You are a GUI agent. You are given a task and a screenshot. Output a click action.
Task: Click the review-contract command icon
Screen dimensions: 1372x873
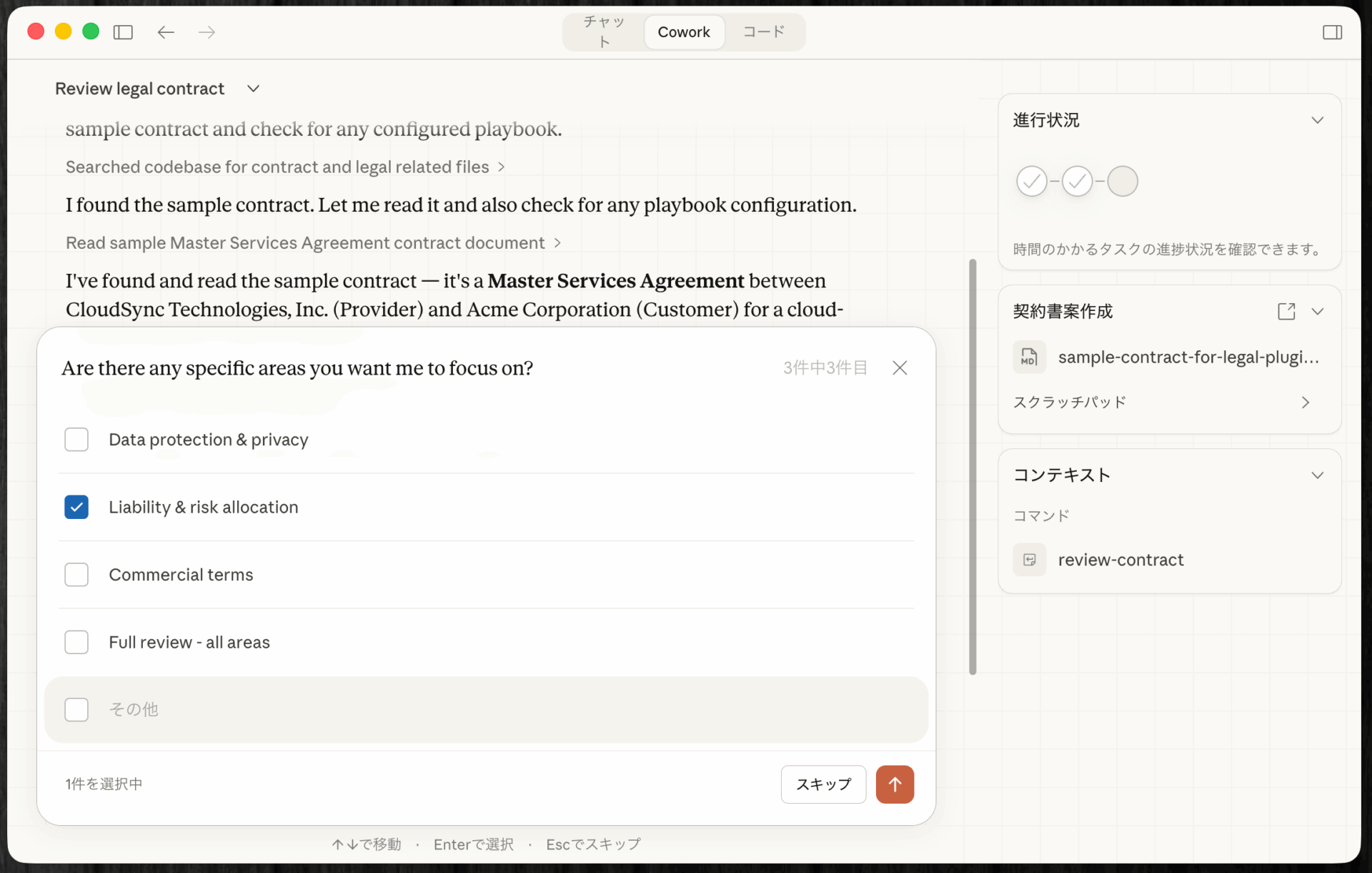click(1029, 560)
